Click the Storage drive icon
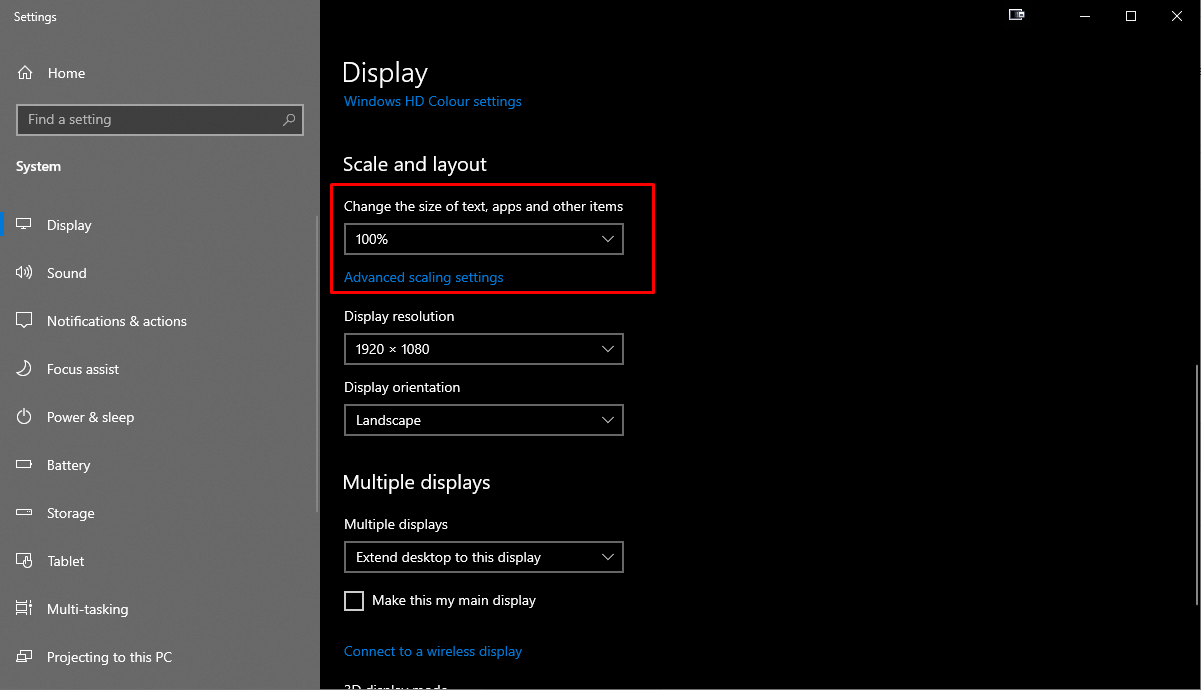 click(25, 513)
